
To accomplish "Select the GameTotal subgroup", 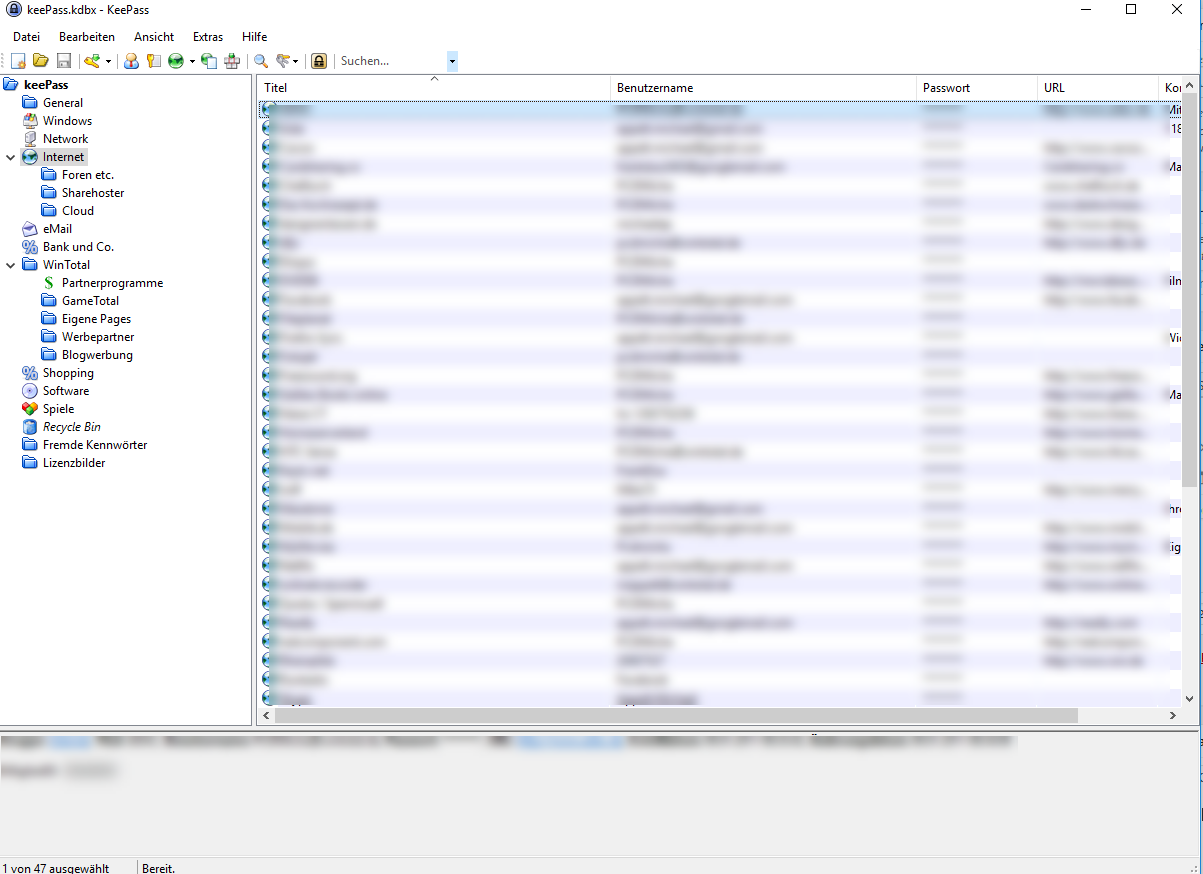I will pyautogui.click(x=90, y=301).
